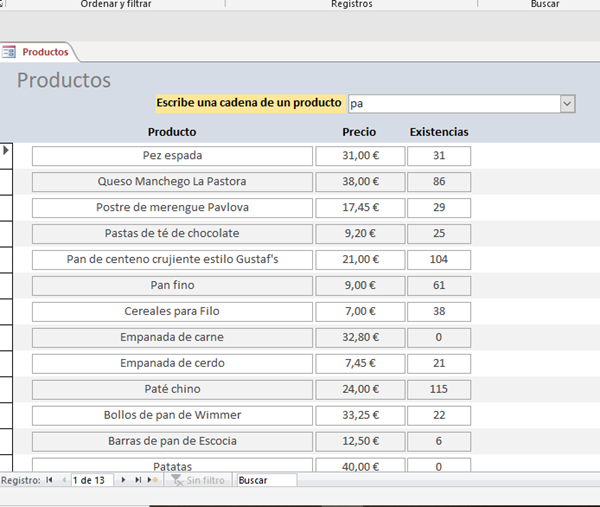
Task: Click the Buscar search box in navigation bar
Action: 266,480
